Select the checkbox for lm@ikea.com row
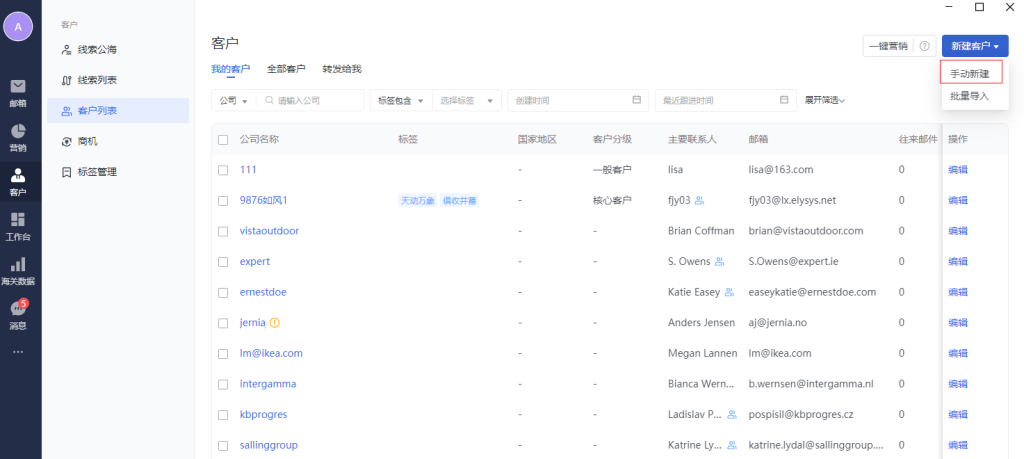The width and height of the screenshot is (1024, 459). 223,353
